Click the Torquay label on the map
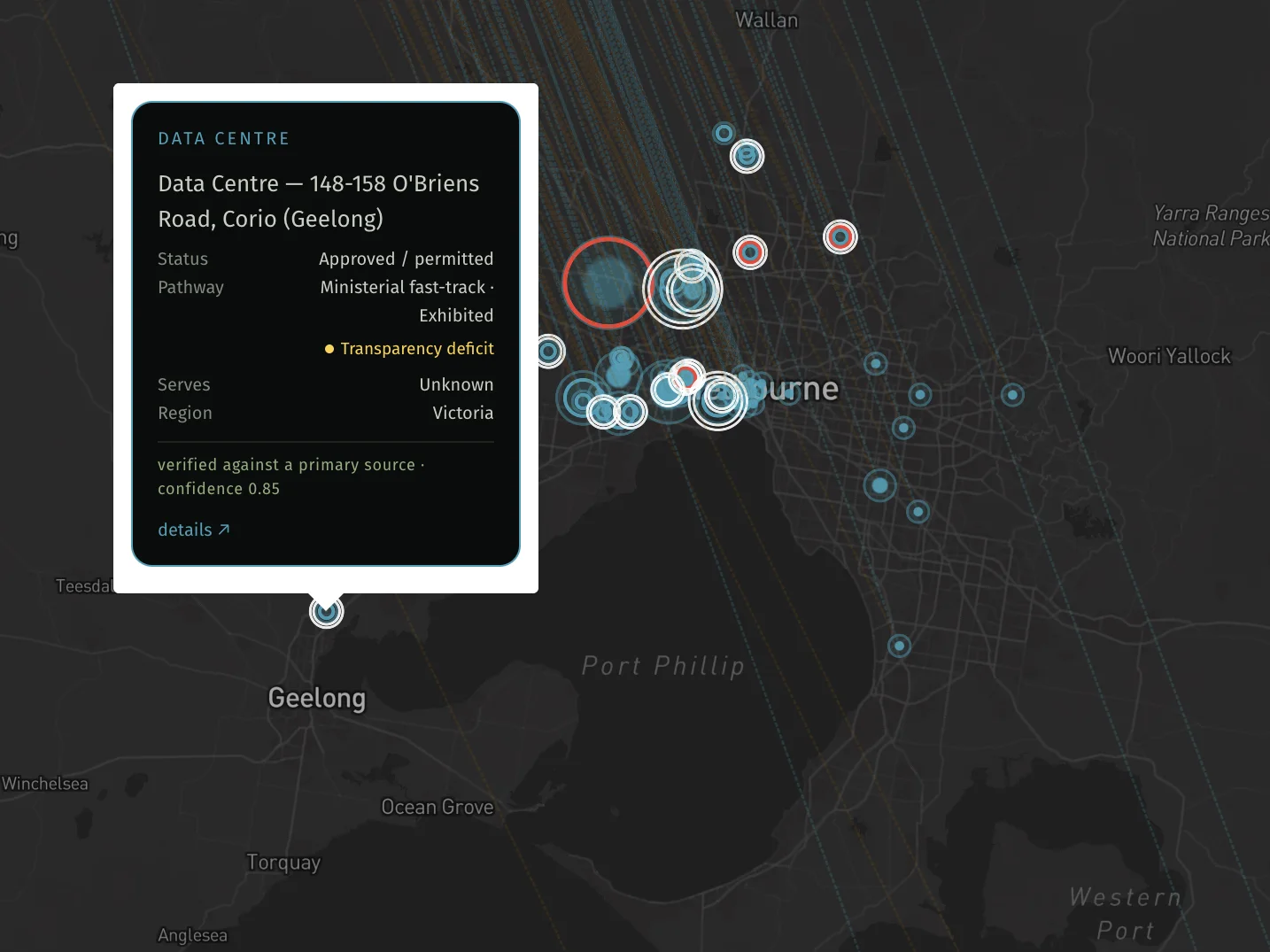Screen dimensions: 1270x952 pyautogui.click(x=283, y=863)
